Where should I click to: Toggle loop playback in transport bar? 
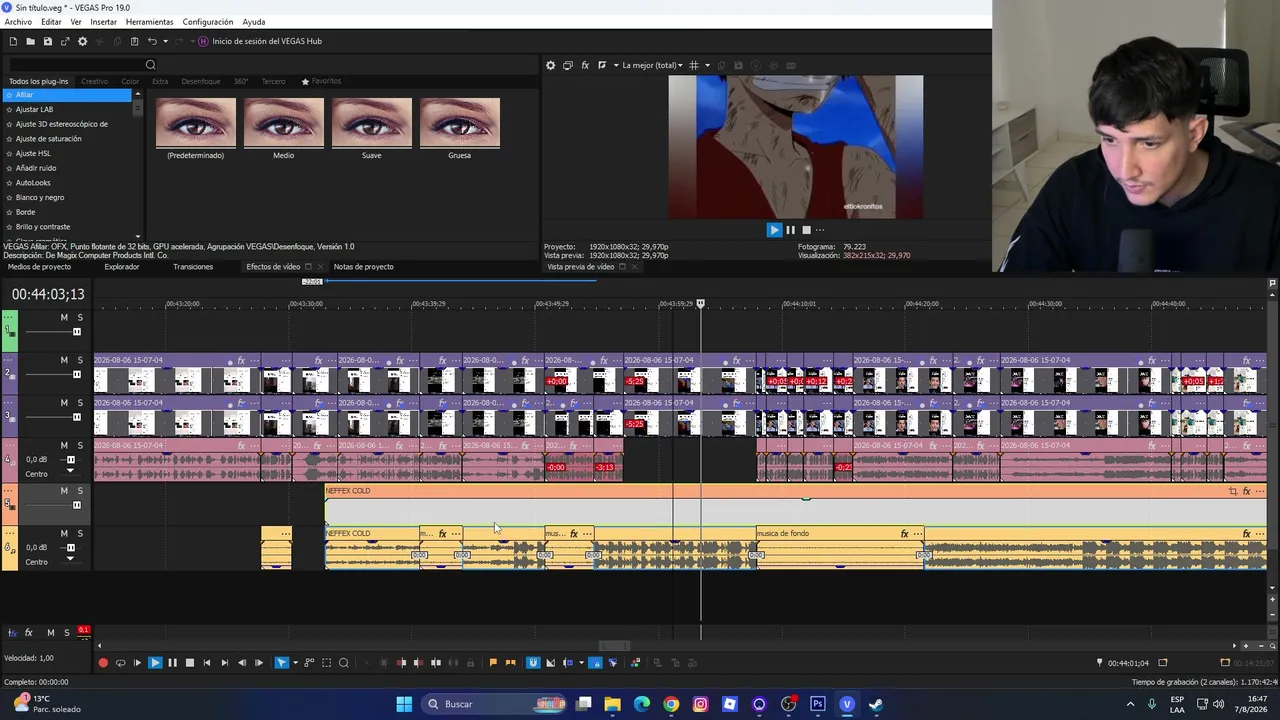click(x=121, y=663)
